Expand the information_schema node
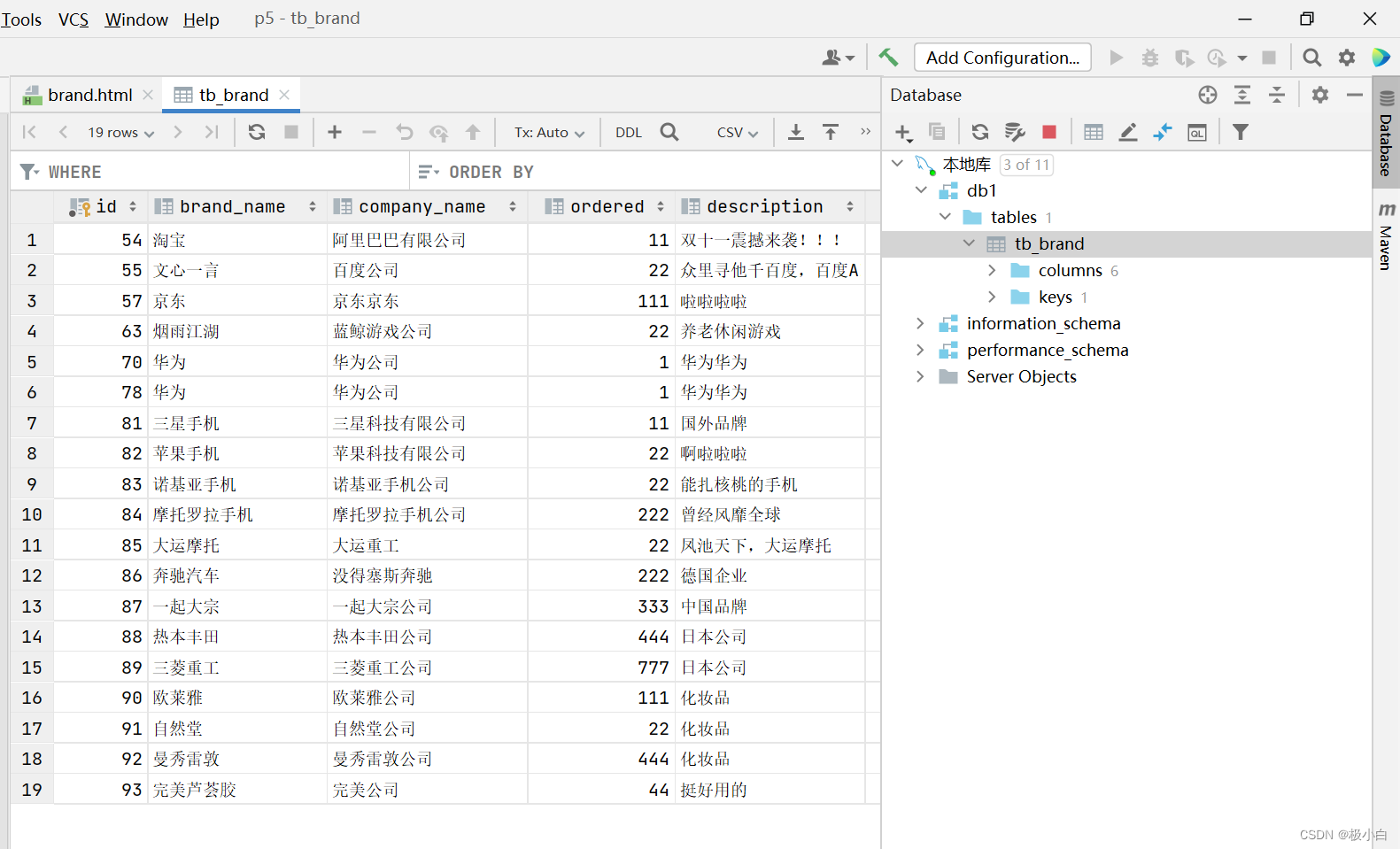Screen dimensions: 1400x849 tap(920, 323)
